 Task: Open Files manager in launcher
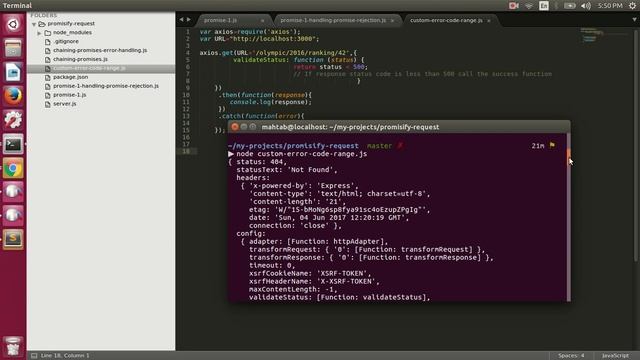[13, 49]
